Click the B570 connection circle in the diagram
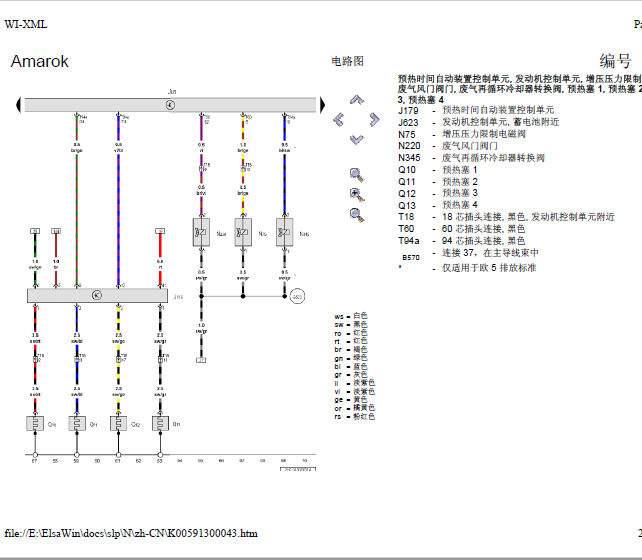 click(297, 296)
